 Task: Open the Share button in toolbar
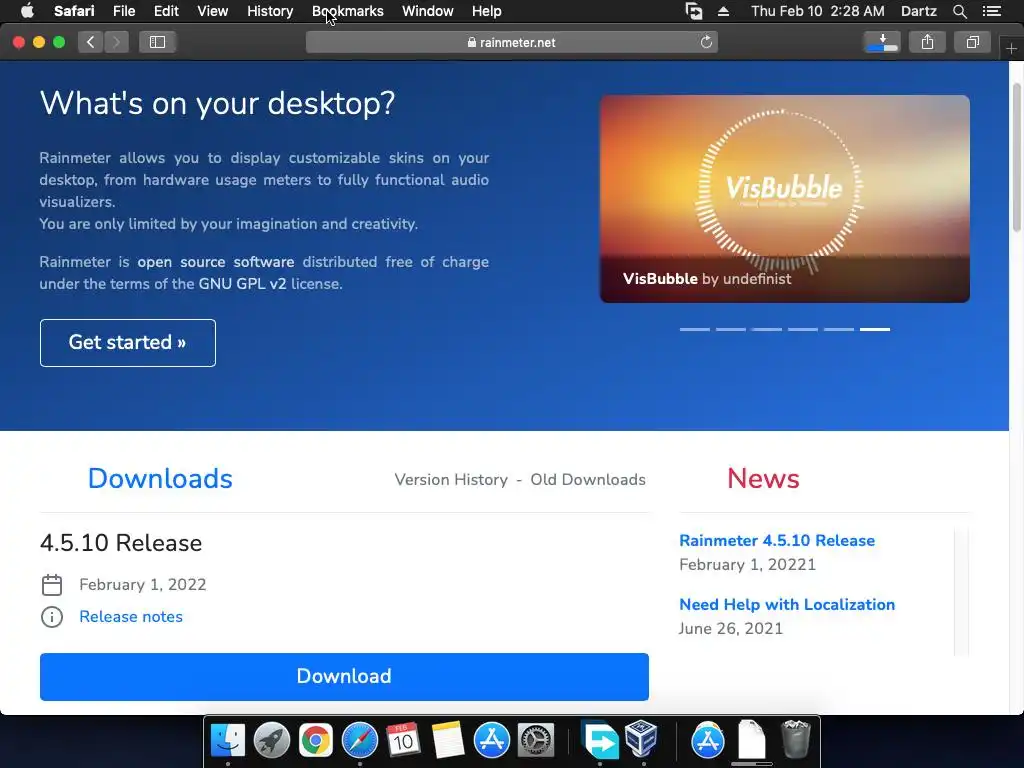point(927,42)
